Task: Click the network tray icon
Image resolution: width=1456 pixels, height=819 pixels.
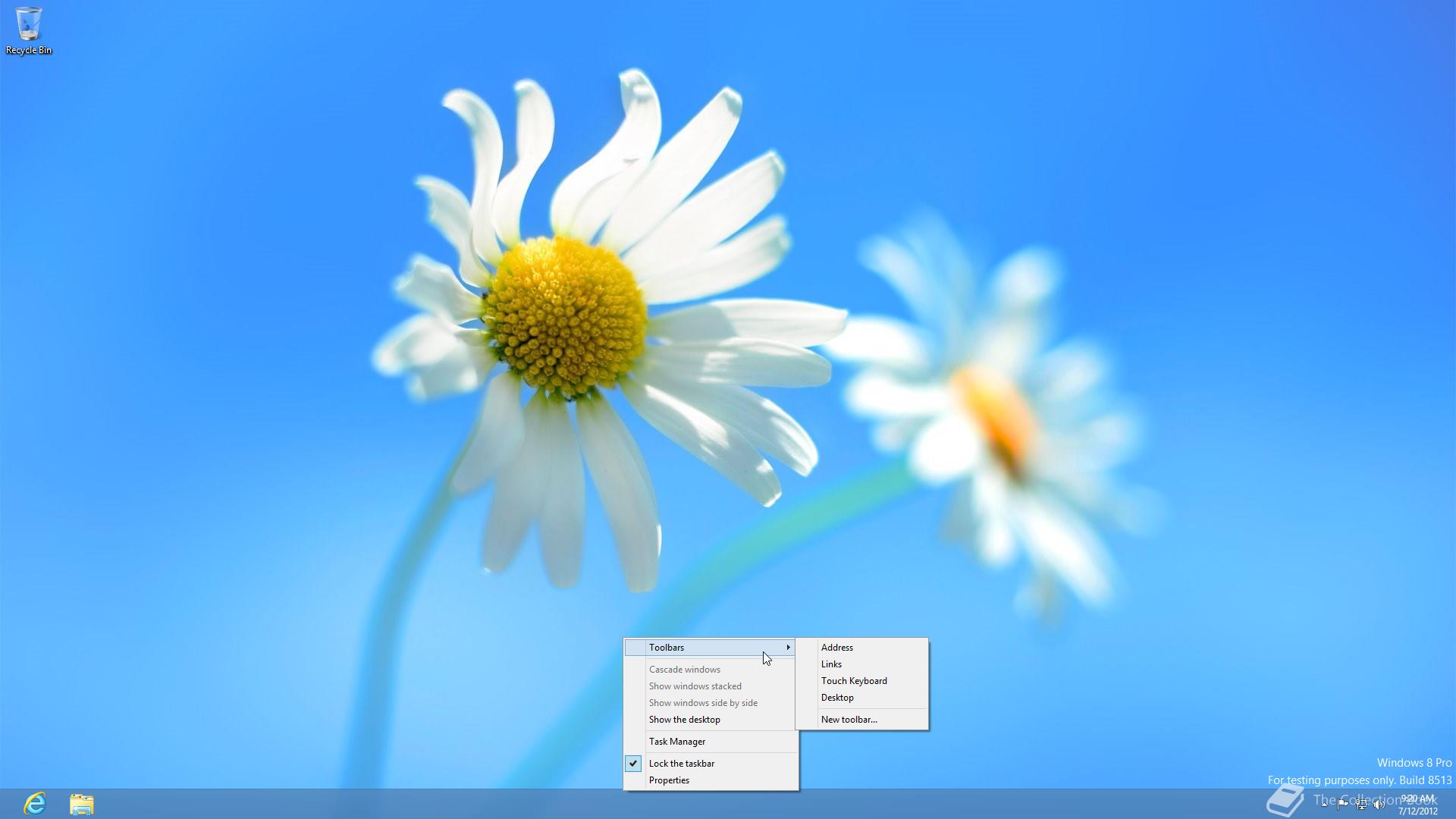Action: [x=1361, y=804]
